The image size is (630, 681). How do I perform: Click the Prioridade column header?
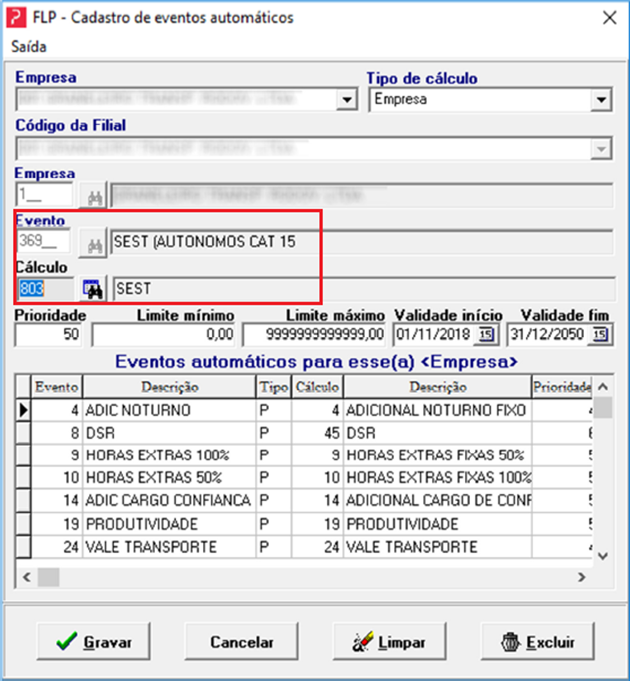tap(562, 387)
